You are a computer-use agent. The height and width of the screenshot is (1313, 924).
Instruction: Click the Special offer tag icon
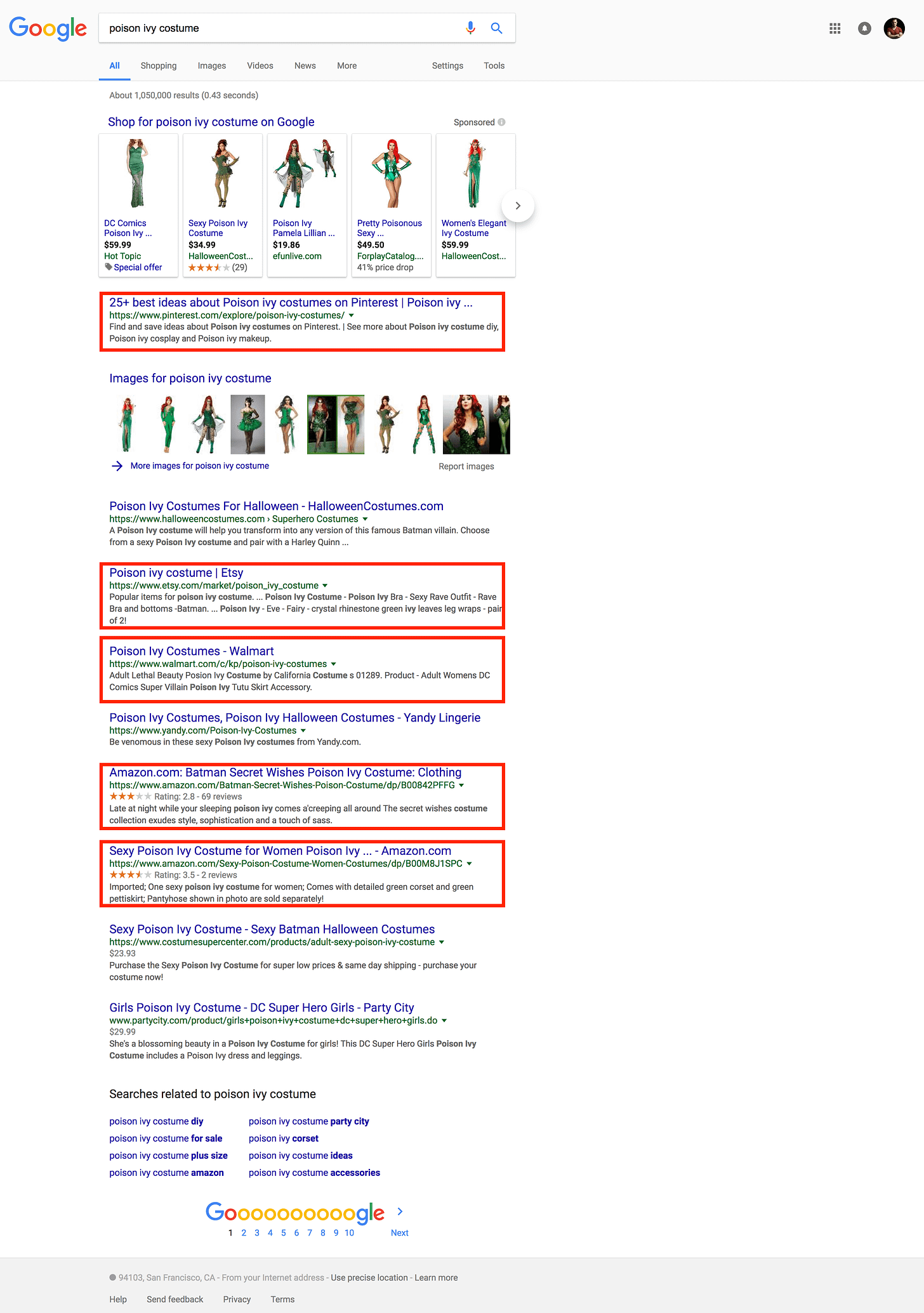(x=109, y=267)
